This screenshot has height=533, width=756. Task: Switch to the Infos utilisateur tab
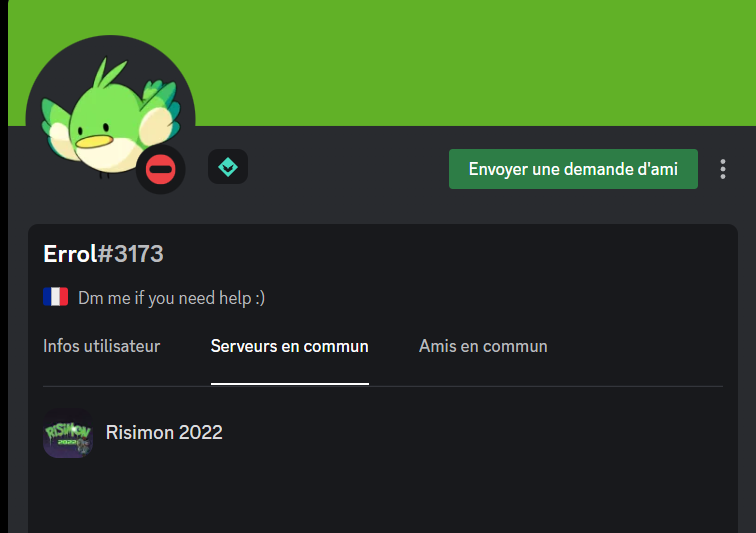(x=101, y=346)
